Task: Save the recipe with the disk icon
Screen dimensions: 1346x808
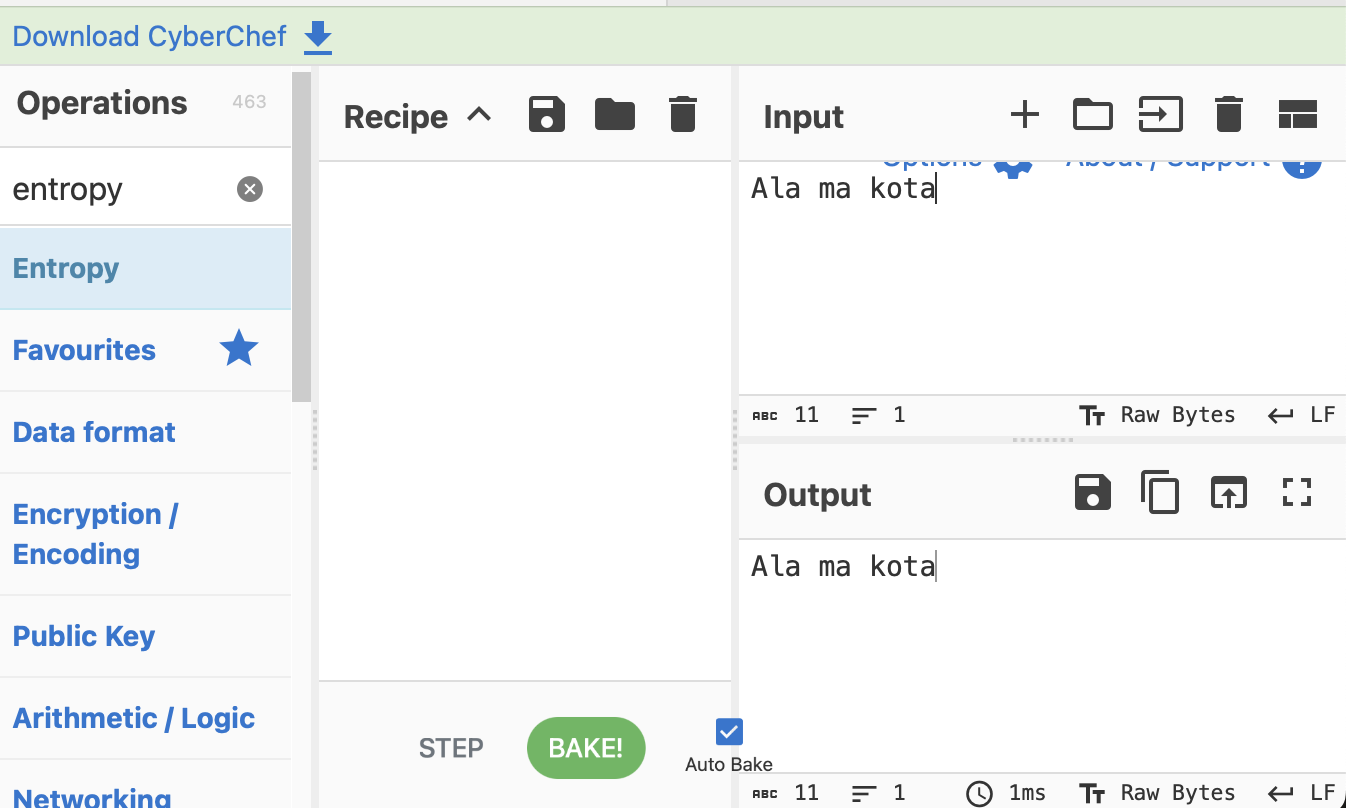Action: 547,115
